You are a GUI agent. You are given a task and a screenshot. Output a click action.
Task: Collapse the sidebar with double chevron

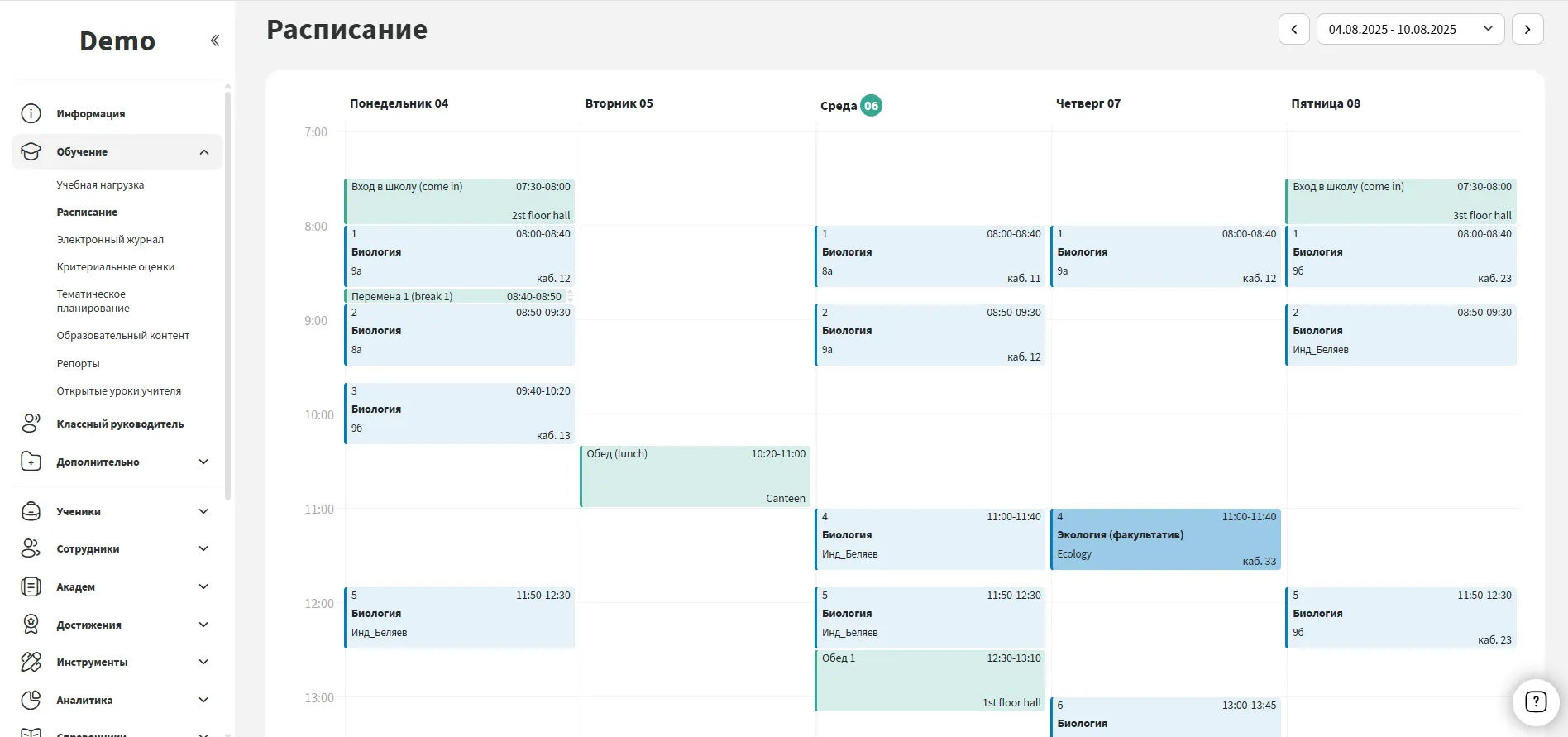pyautogui.click(x=215, y=41)
